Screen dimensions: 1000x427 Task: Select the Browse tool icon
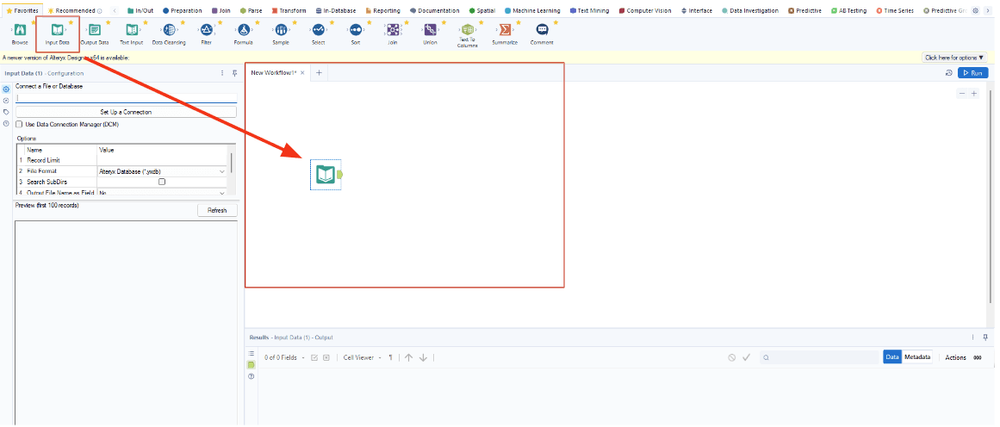[x=20, y=31]
